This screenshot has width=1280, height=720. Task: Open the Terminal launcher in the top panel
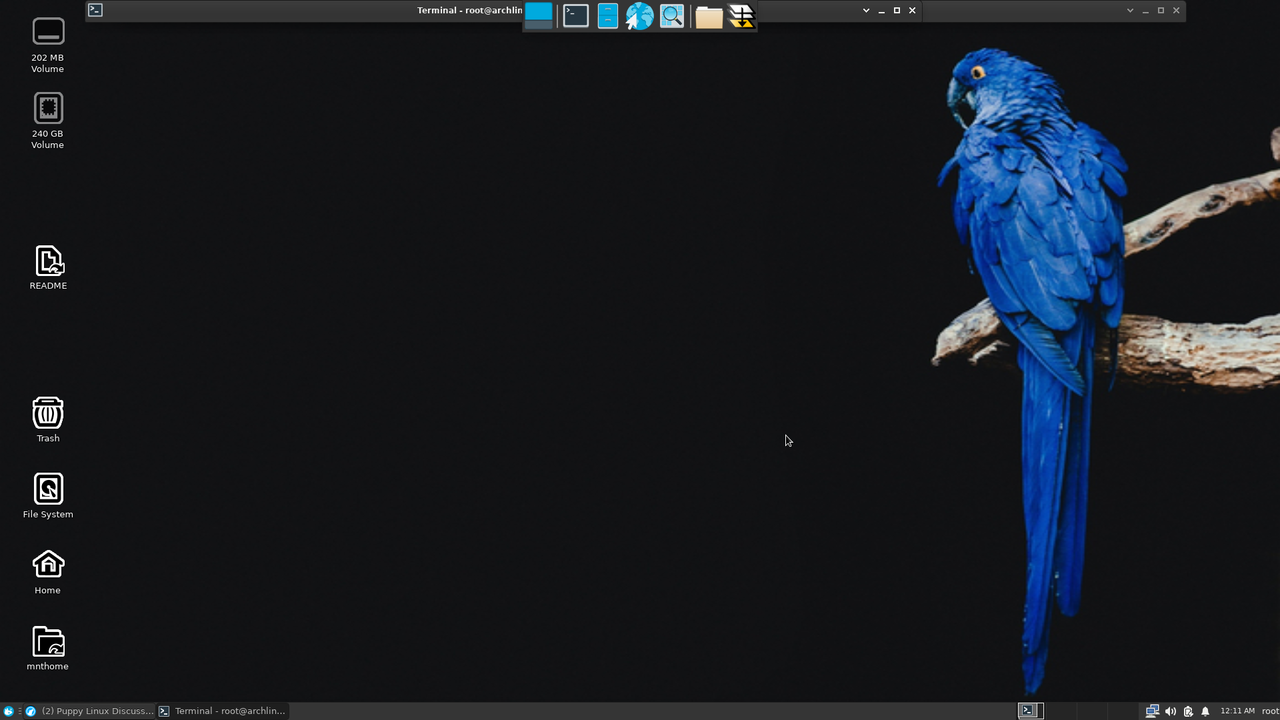click(575, 15)
